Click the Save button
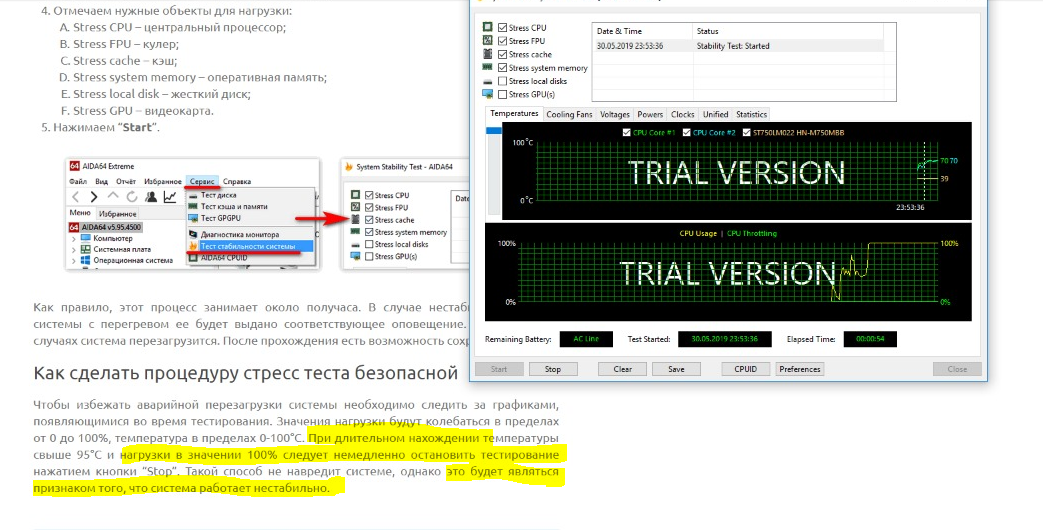The width and height of the screenshot is (1043, 530). coord(676,369)
